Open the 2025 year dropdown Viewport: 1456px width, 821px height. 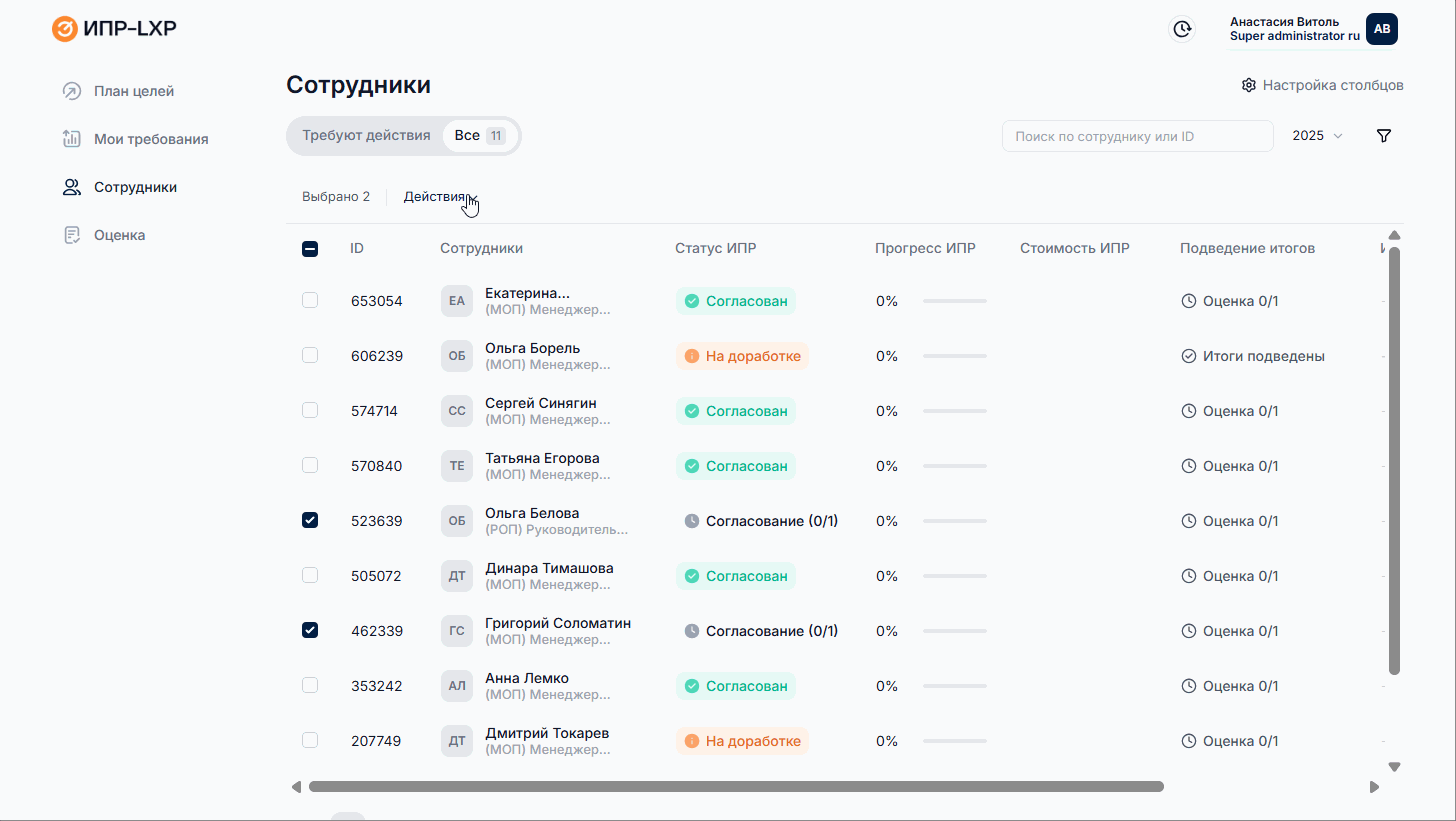(x=1317, y=136)
